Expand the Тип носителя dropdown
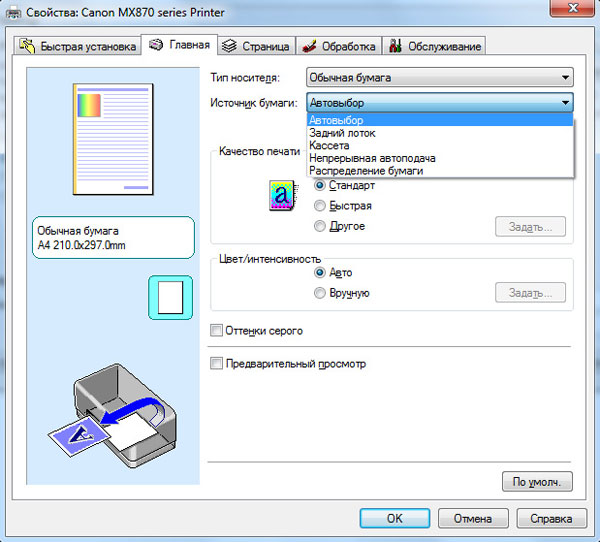 pos(440,78)
